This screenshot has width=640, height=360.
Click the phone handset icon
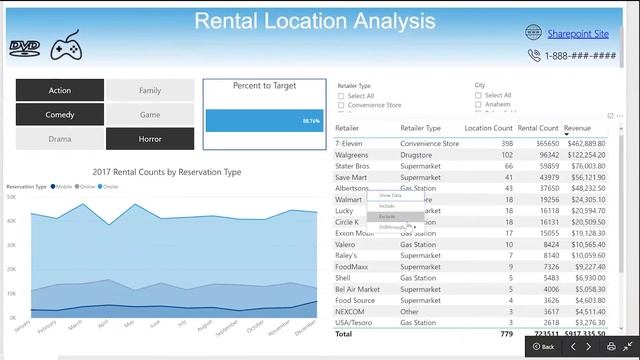pos(534,55)
